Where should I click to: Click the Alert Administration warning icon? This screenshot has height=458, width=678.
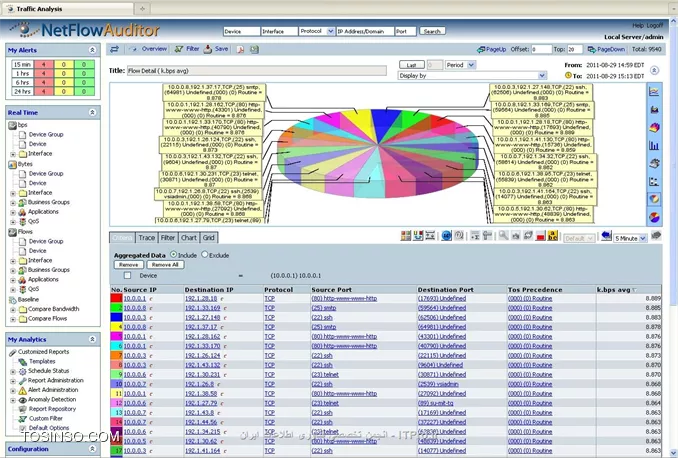[22, 390]
